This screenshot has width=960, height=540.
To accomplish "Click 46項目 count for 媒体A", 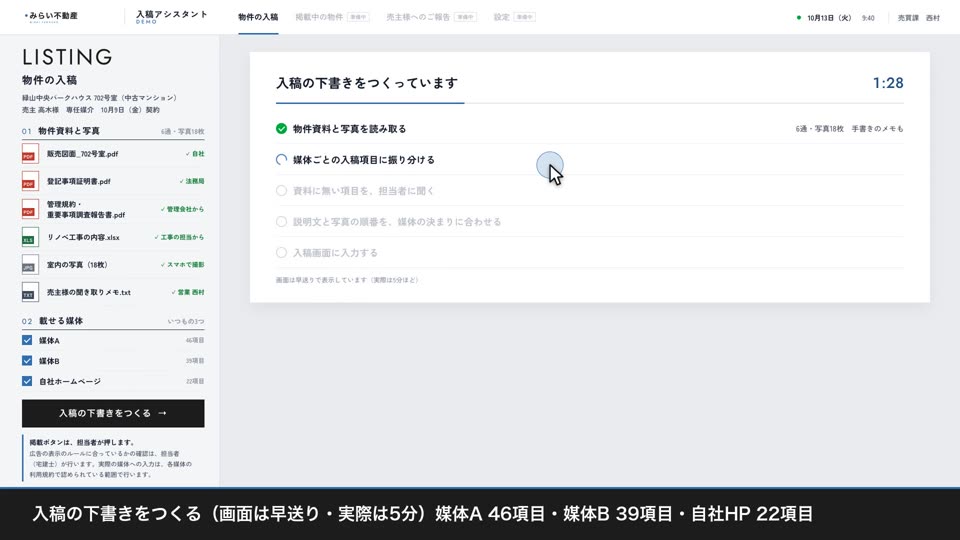I will (x=195, y=340).
